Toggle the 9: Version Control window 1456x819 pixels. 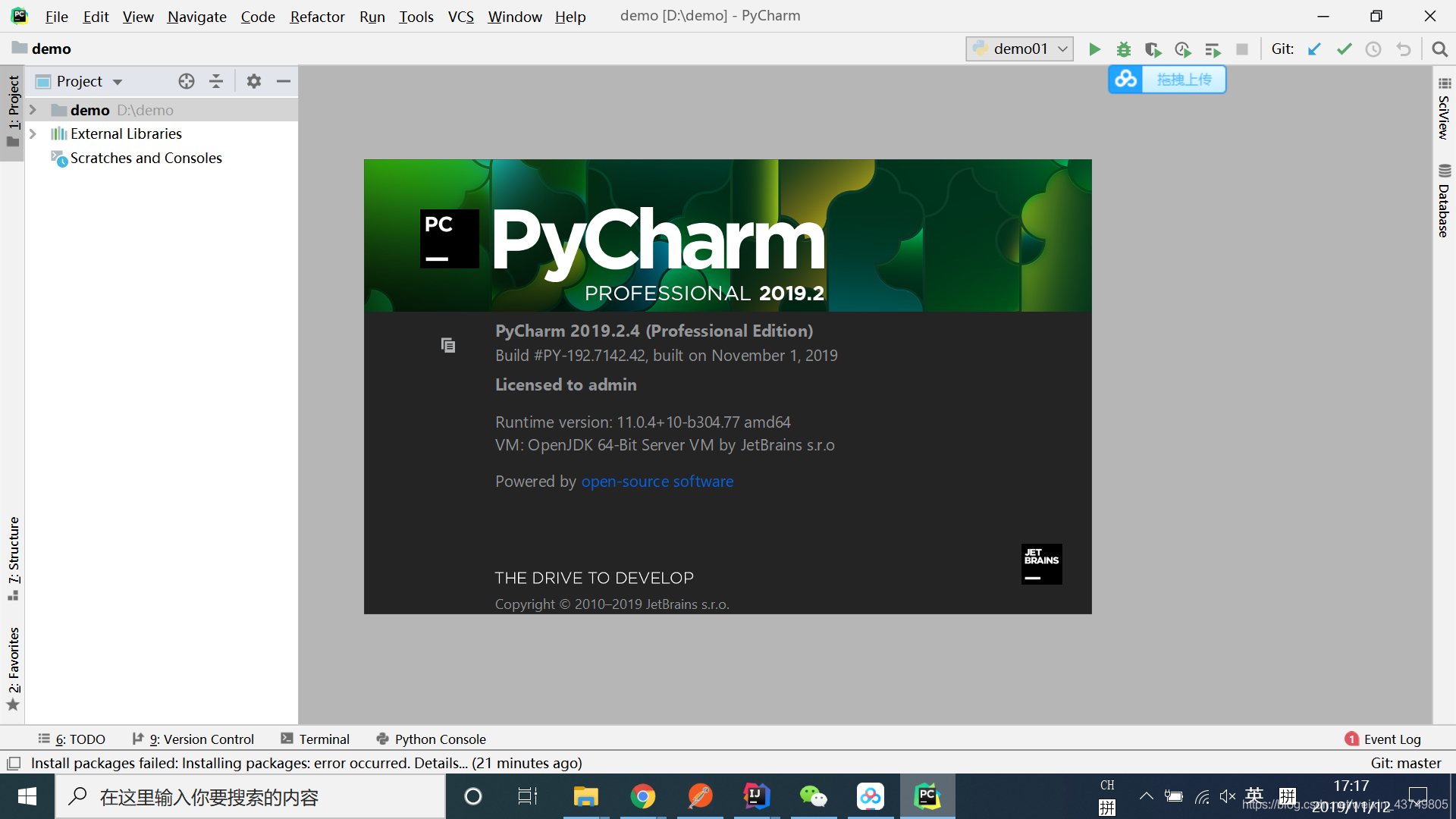tap(193, 739)
